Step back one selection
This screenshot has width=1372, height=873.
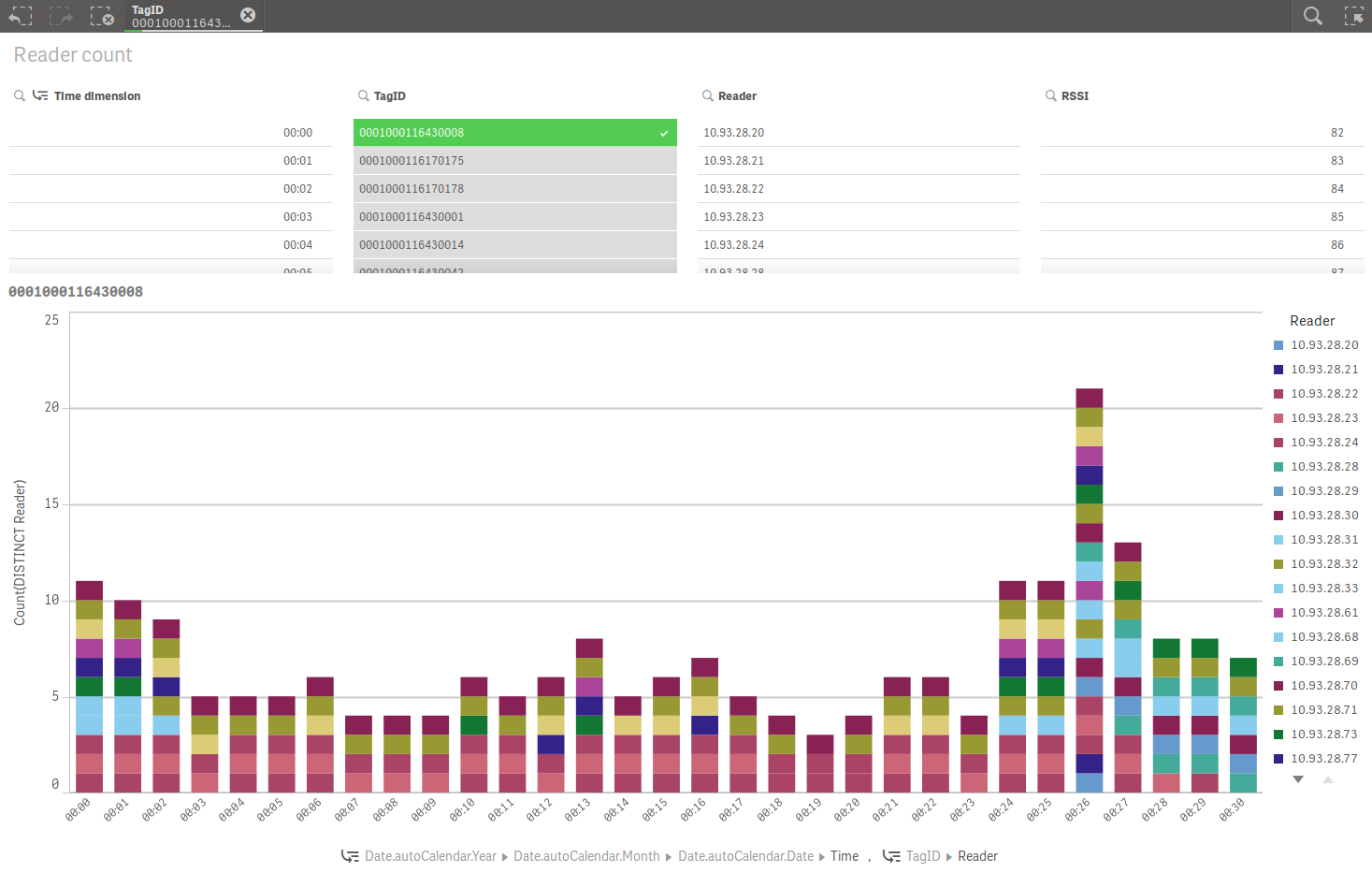21,16
